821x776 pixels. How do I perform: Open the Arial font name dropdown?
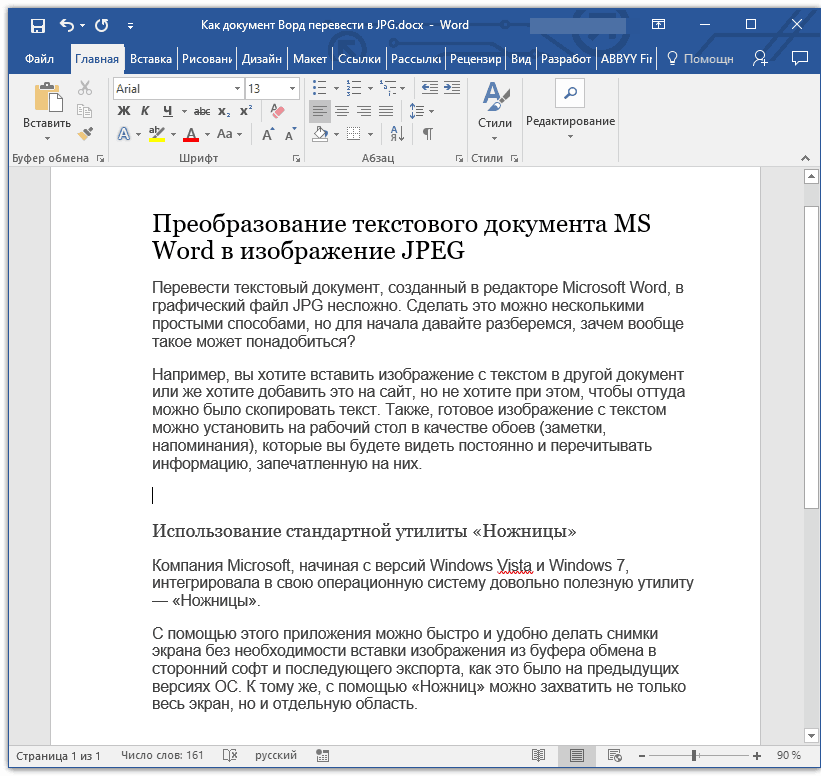237,88
